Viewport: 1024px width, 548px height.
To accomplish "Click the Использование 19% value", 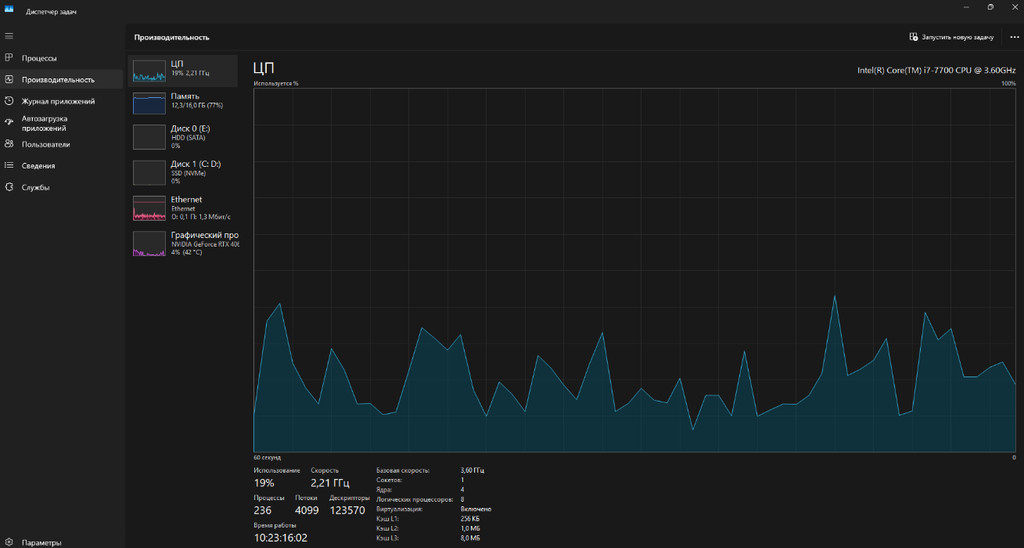I will coord(264,483).
